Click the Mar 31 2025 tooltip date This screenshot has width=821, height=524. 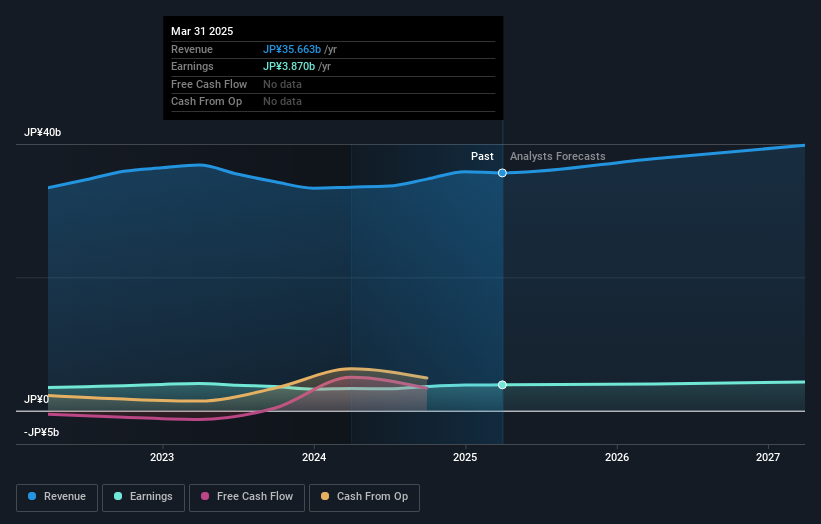[202, 31]
